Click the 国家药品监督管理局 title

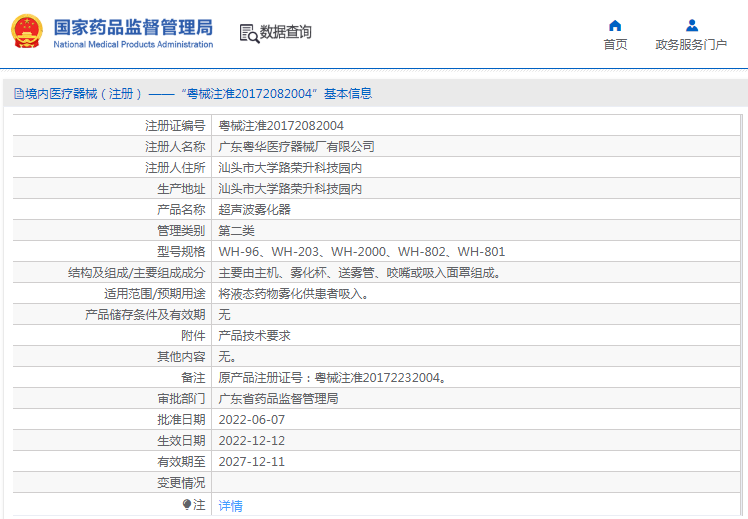click(x=133, y=28)
